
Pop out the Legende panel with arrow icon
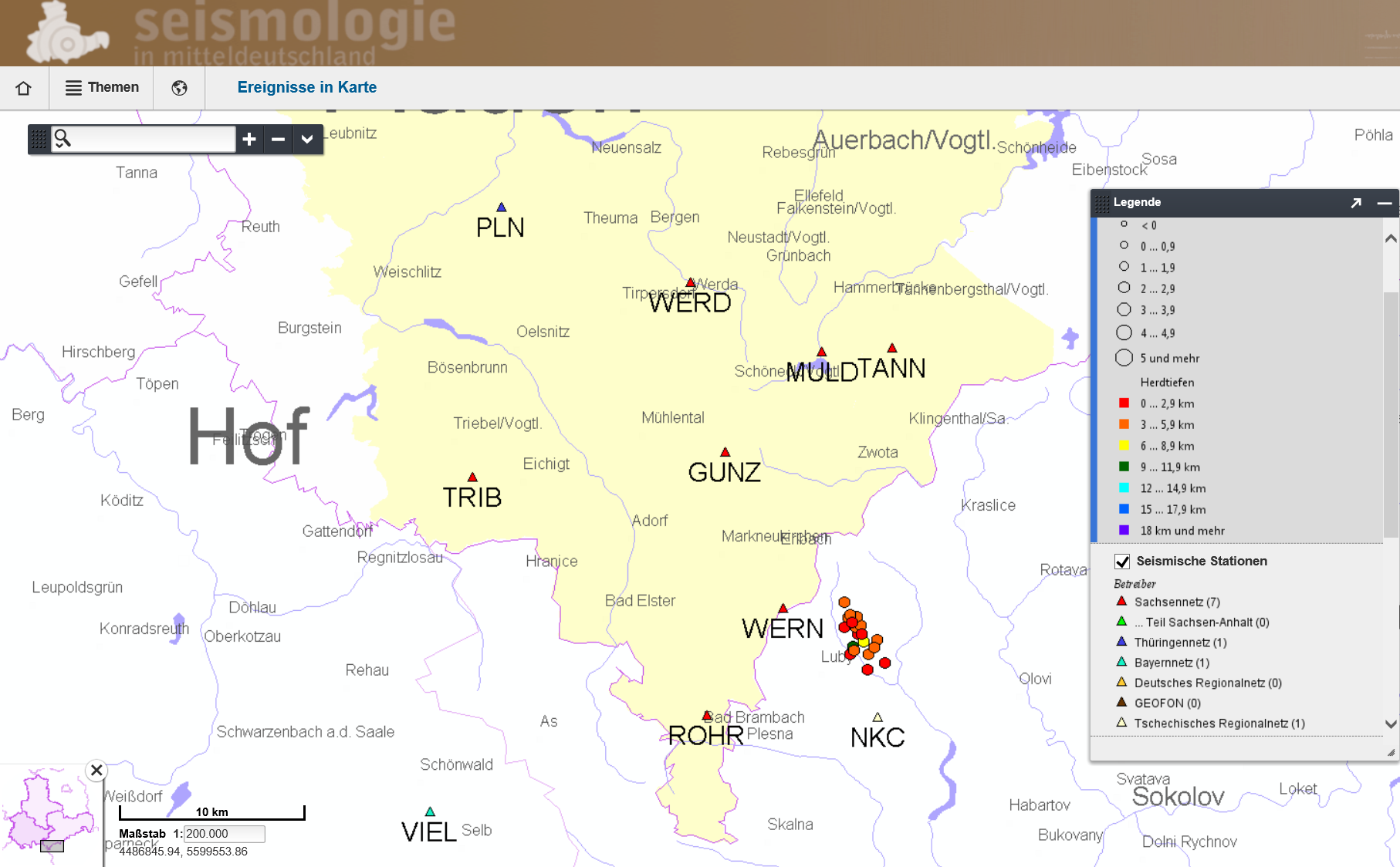(1356, 203)
